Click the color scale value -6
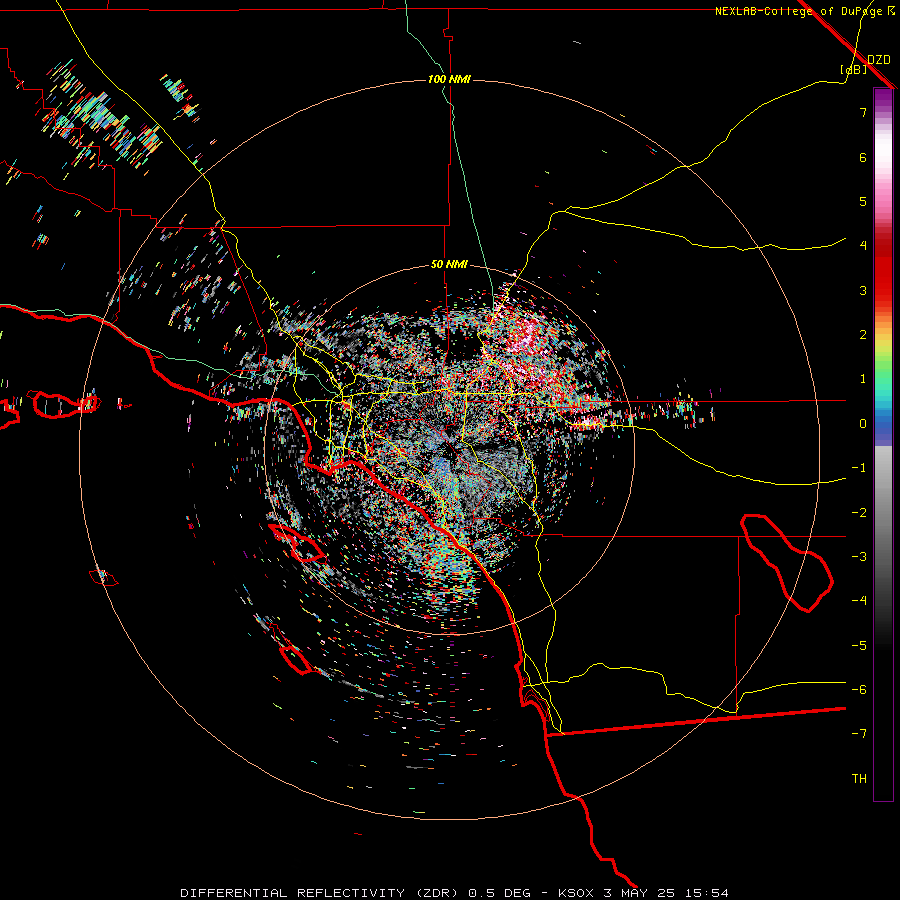 click(x=859, y=690)
